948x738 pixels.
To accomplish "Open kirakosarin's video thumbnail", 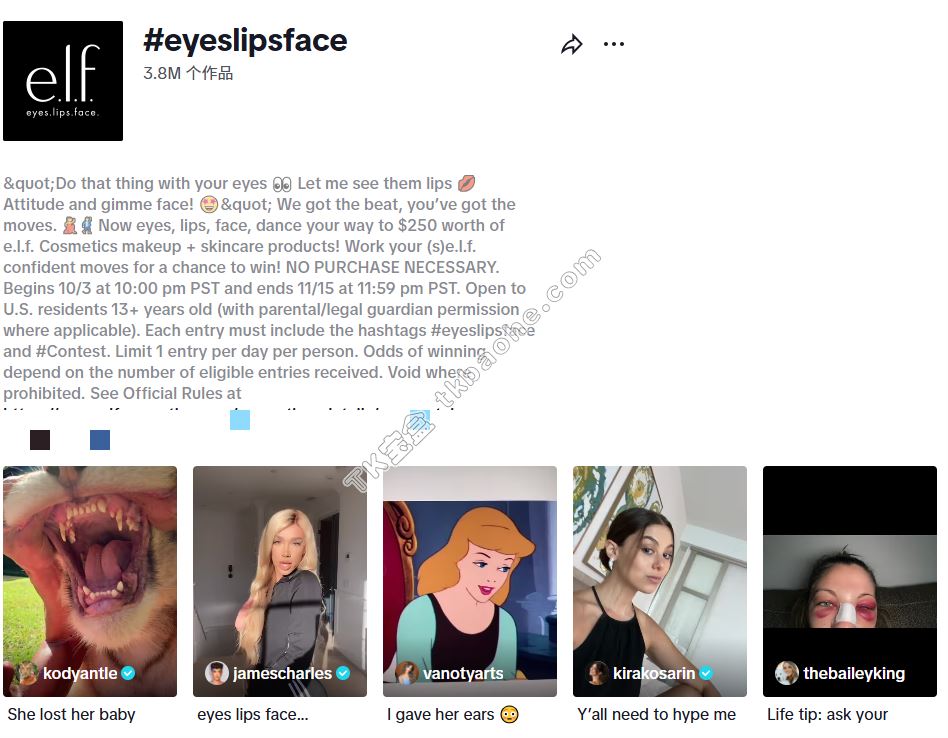I will 660,581.
